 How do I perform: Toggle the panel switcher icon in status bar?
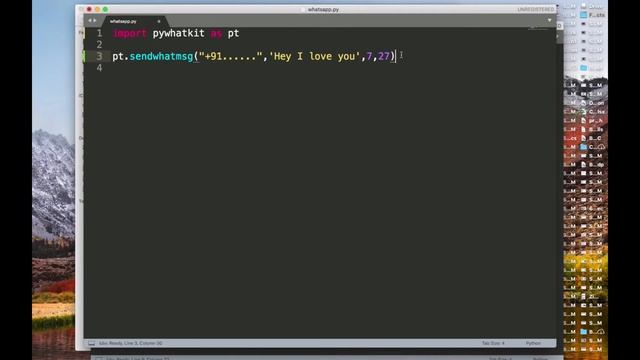coord(91,343)
